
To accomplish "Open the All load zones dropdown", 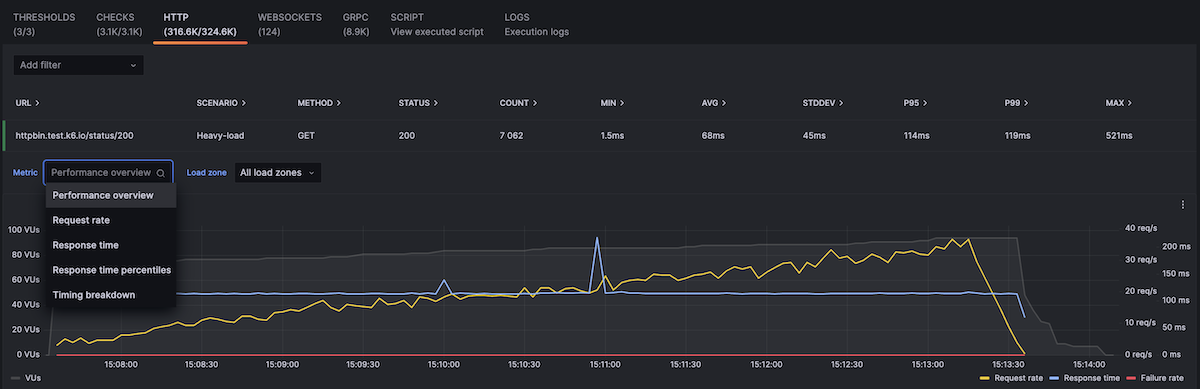I will [x=278, y=172].
